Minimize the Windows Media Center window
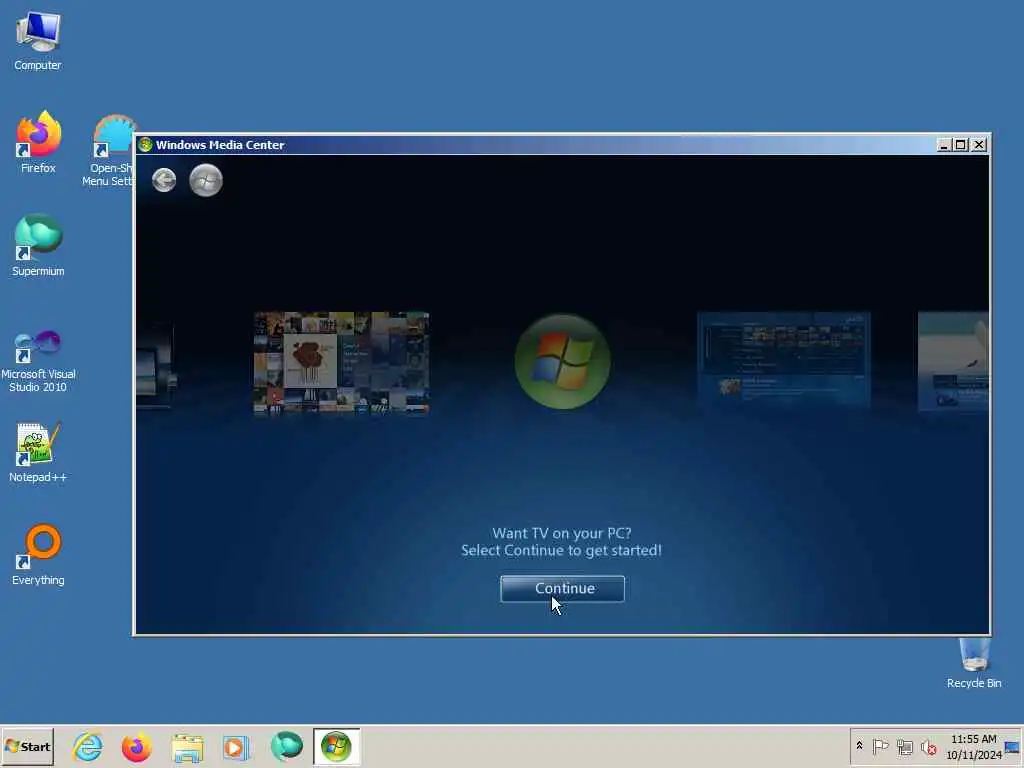This screenshot has height=768, width=1024. [x=943, y=145]
